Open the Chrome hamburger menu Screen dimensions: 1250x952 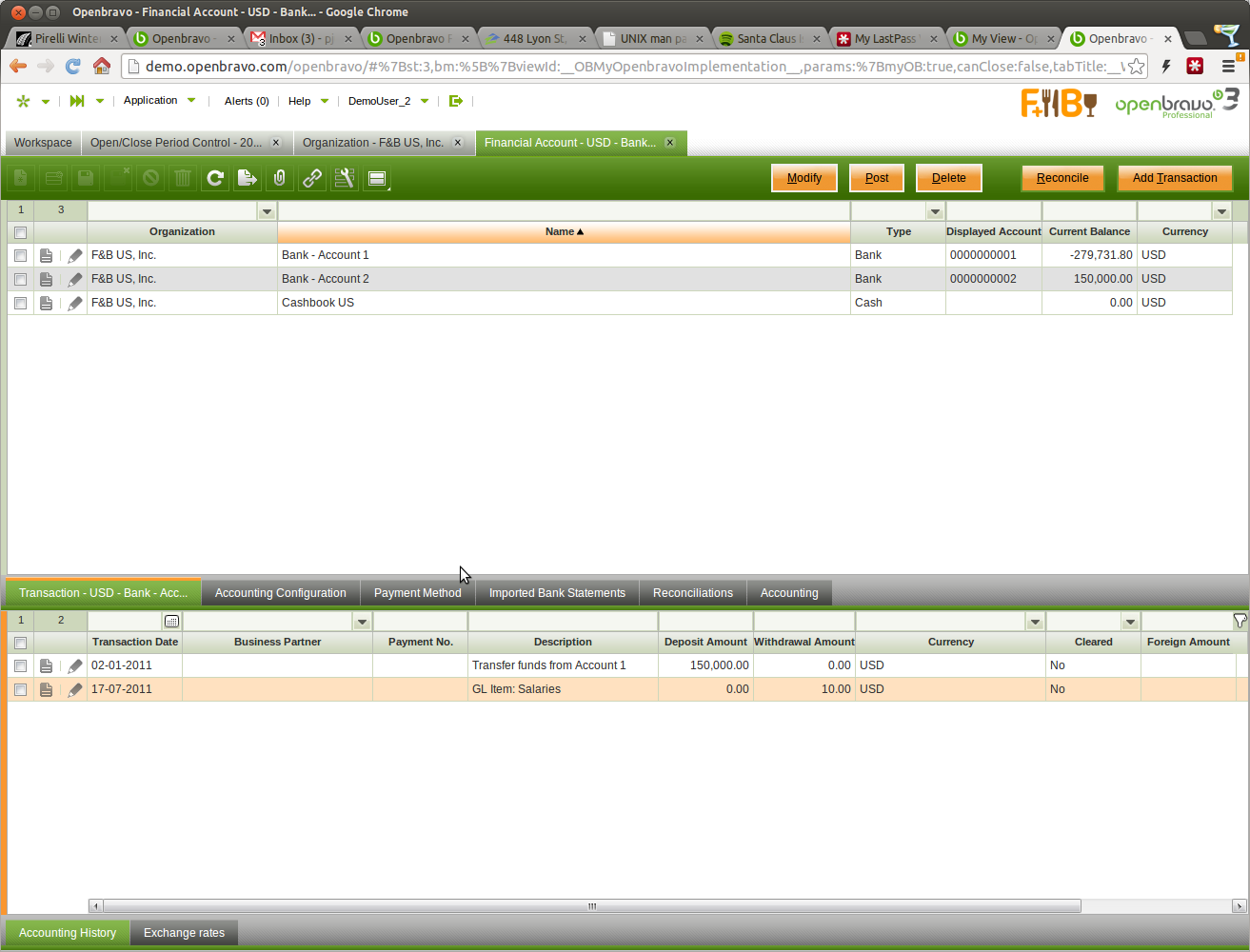click(1228, 67)
